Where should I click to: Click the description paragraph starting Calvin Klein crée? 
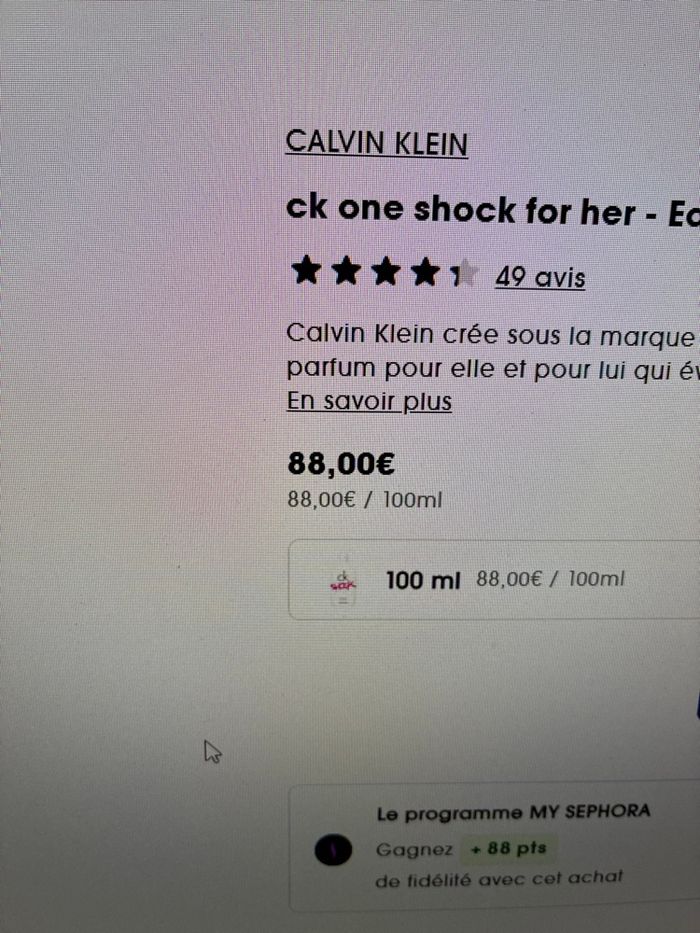[x=493, y=352]
